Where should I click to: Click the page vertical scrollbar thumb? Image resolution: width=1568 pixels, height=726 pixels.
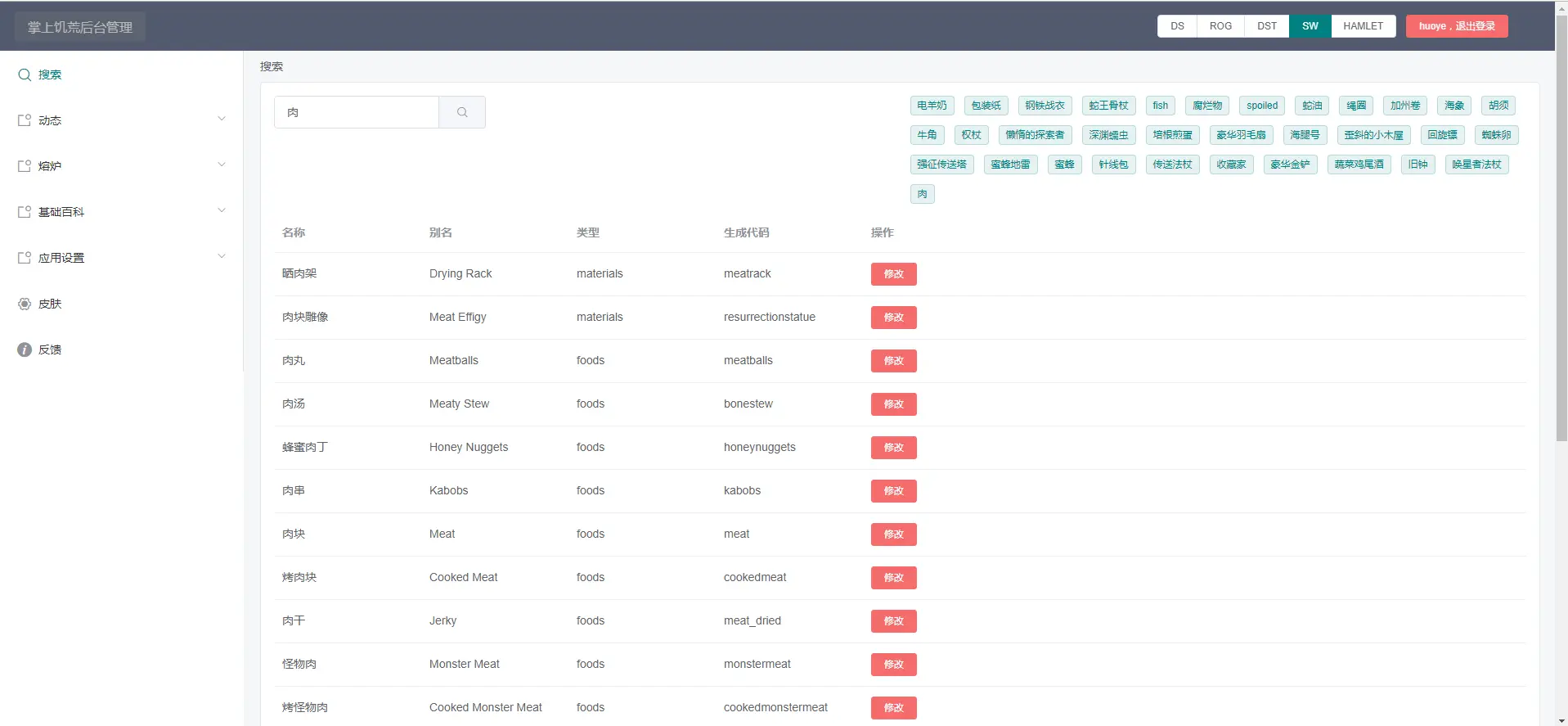(1561, 228)
